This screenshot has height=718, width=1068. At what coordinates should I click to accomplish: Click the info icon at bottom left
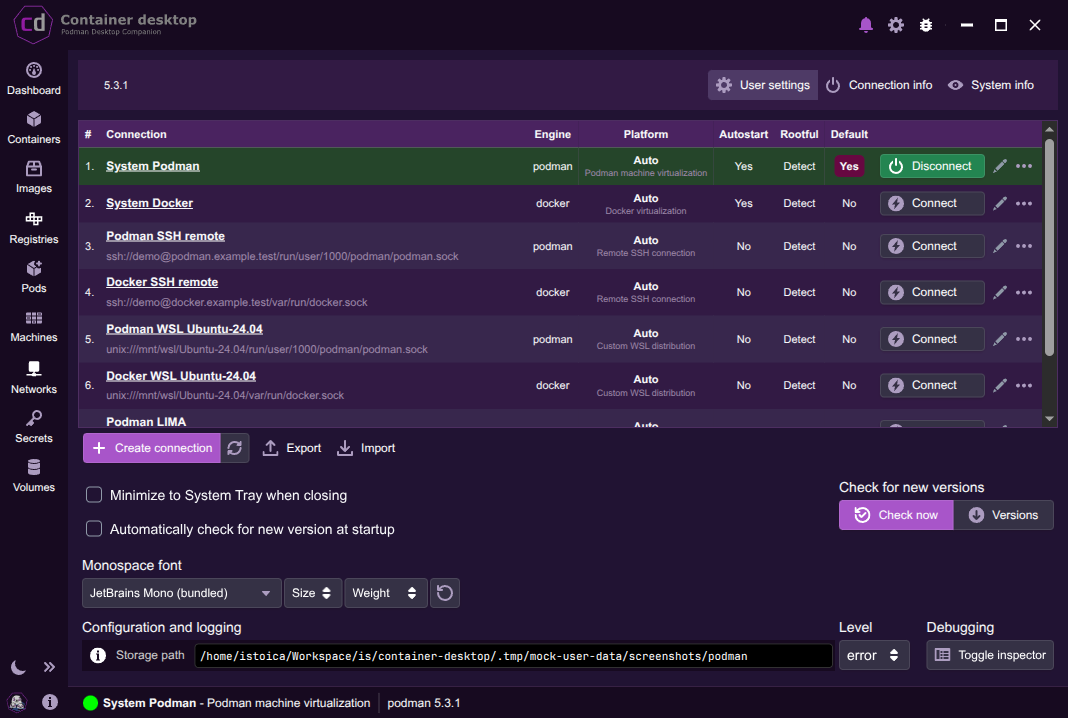pos(50,702)
